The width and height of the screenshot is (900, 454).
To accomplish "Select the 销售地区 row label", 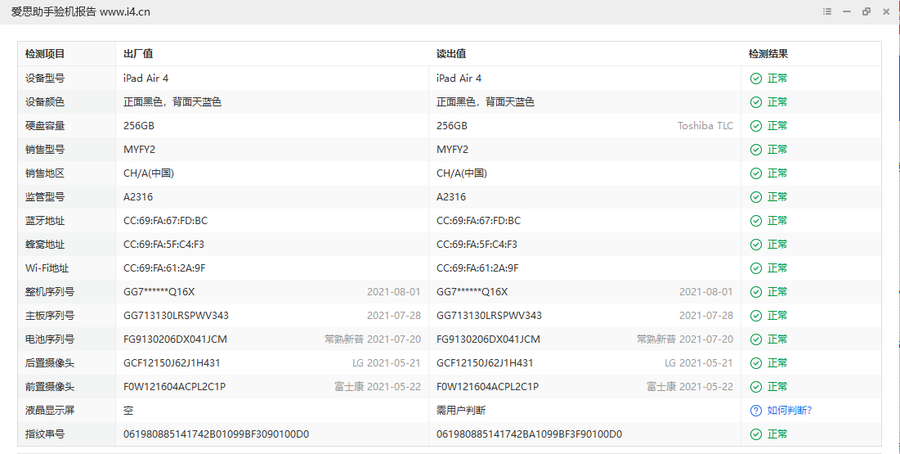I will click(45, 173).
